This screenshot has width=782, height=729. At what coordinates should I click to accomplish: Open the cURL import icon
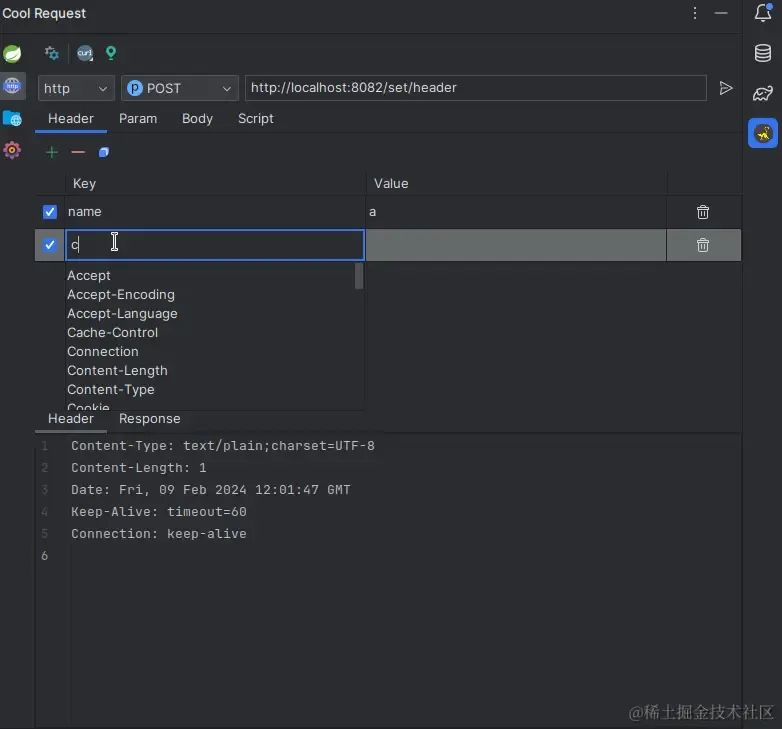(85, 53)
